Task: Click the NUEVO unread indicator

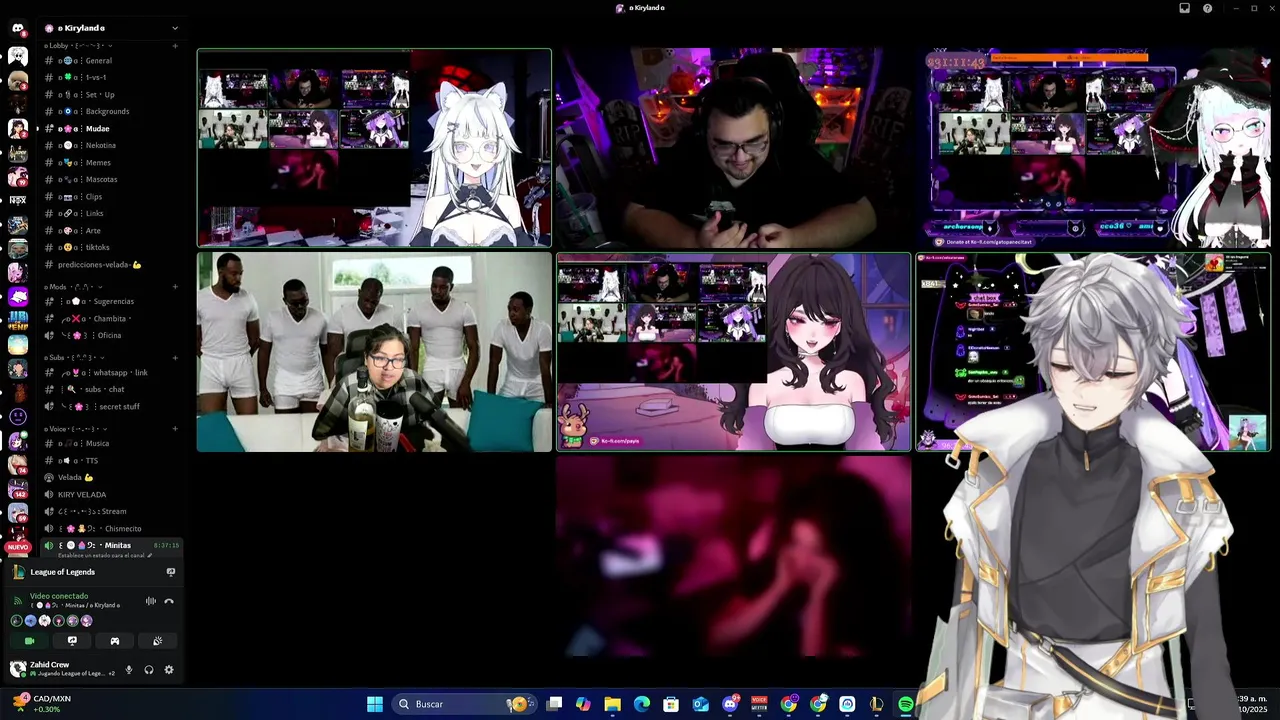Action: 18,547
